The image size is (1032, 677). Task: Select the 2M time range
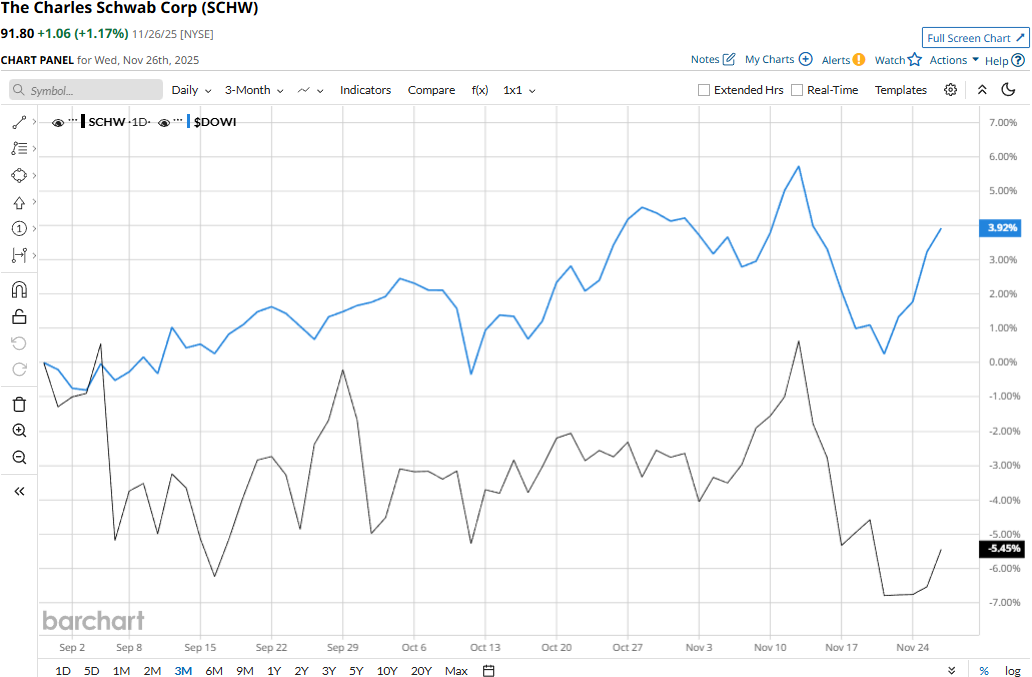pyautogui.click(x=152, y=670)
